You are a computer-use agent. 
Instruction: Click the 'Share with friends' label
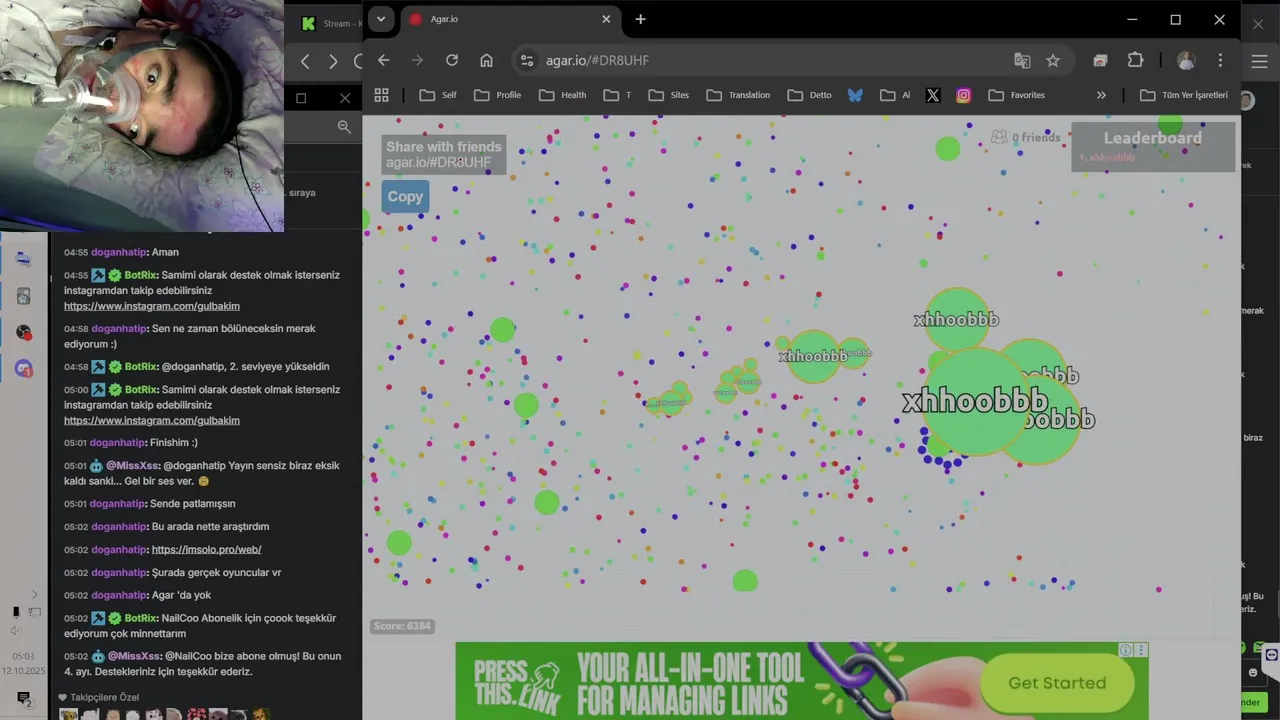click(x=443, y=147)
